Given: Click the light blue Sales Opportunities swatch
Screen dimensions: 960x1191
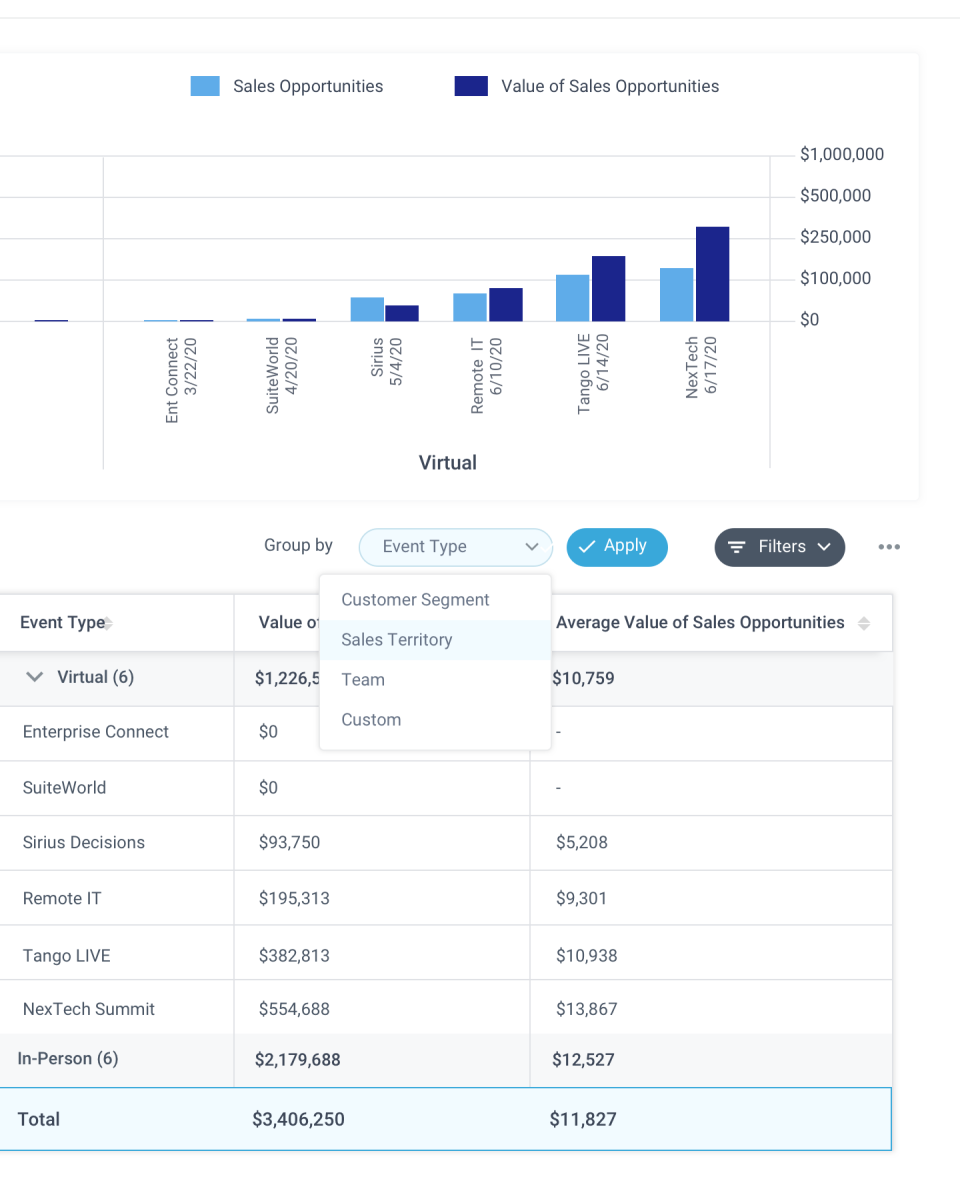Looking at the screenshot, I should click(x=204, y=86).
